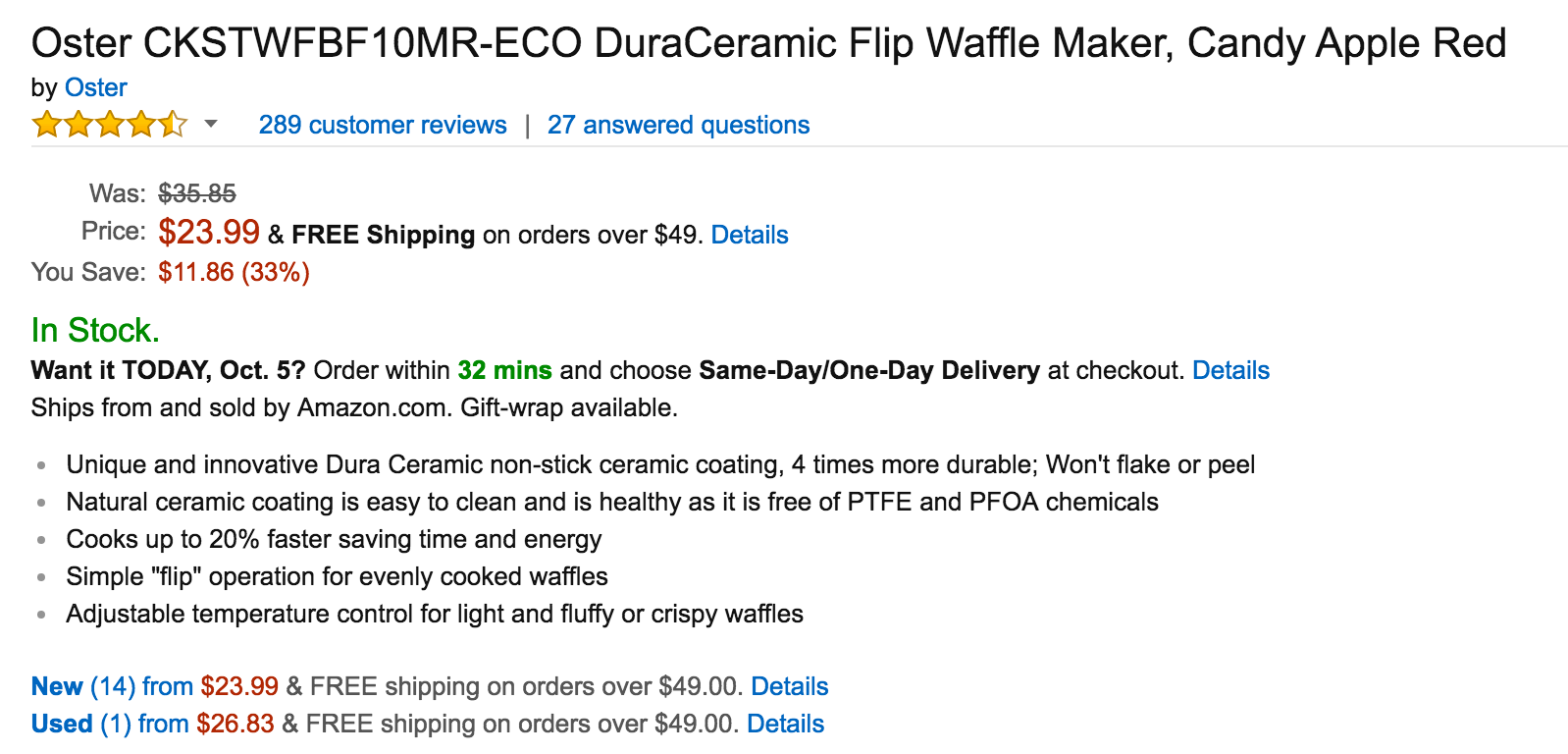Click the $11.86 (33%) savings amount
This screenshot has height=754, width=1568.
tap(234, 272)
